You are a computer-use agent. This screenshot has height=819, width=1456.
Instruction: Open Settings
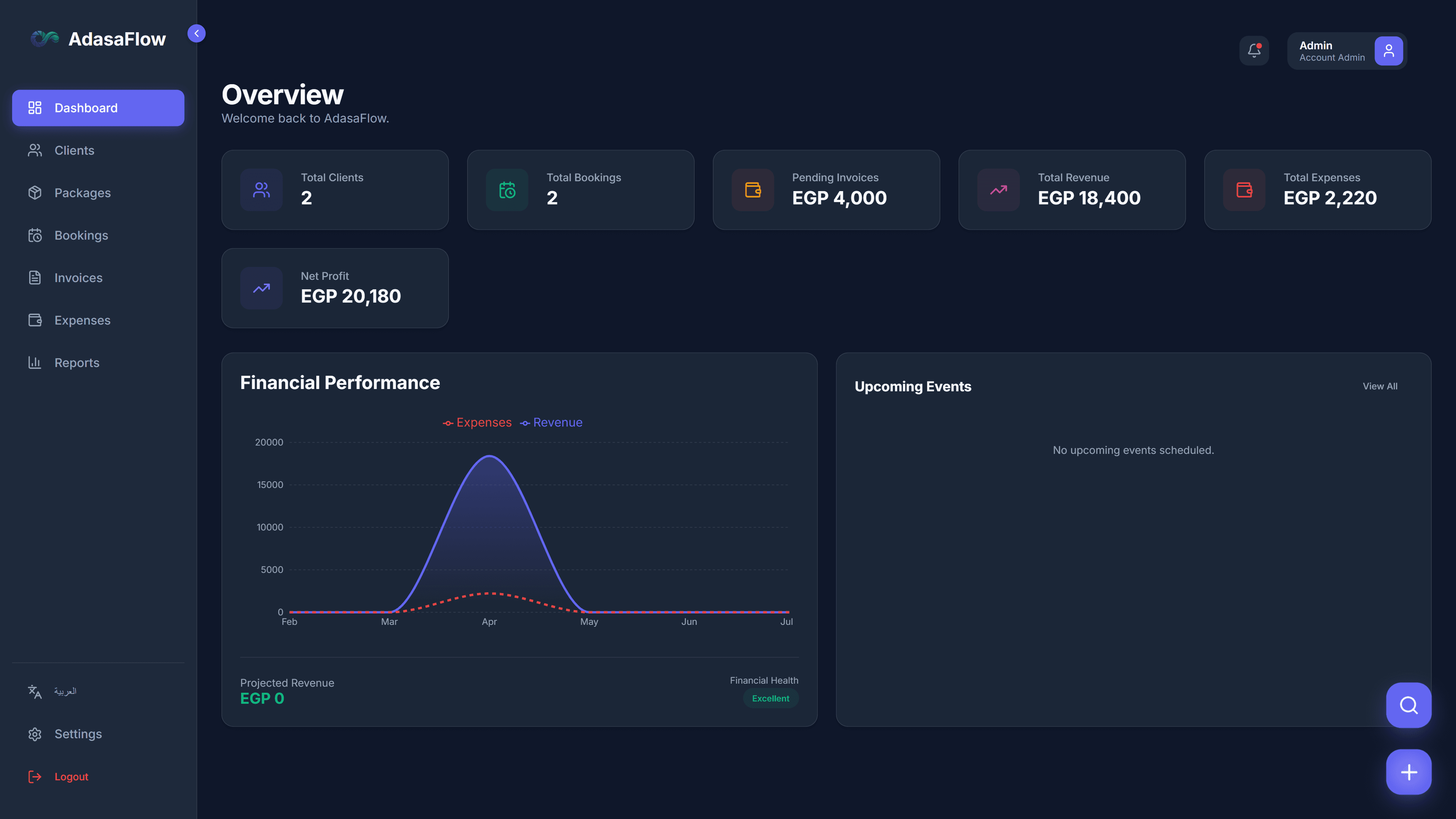[98, 734]
